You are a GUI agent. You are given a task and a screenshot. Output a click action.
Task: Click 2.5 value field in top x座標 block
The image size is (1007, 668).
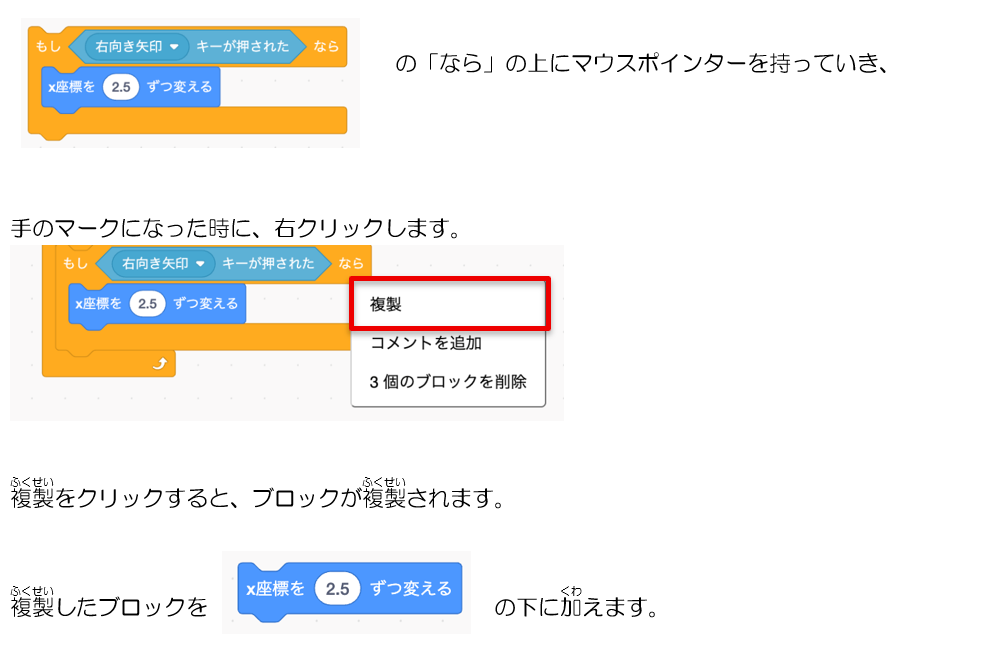(x=121, y=87)
